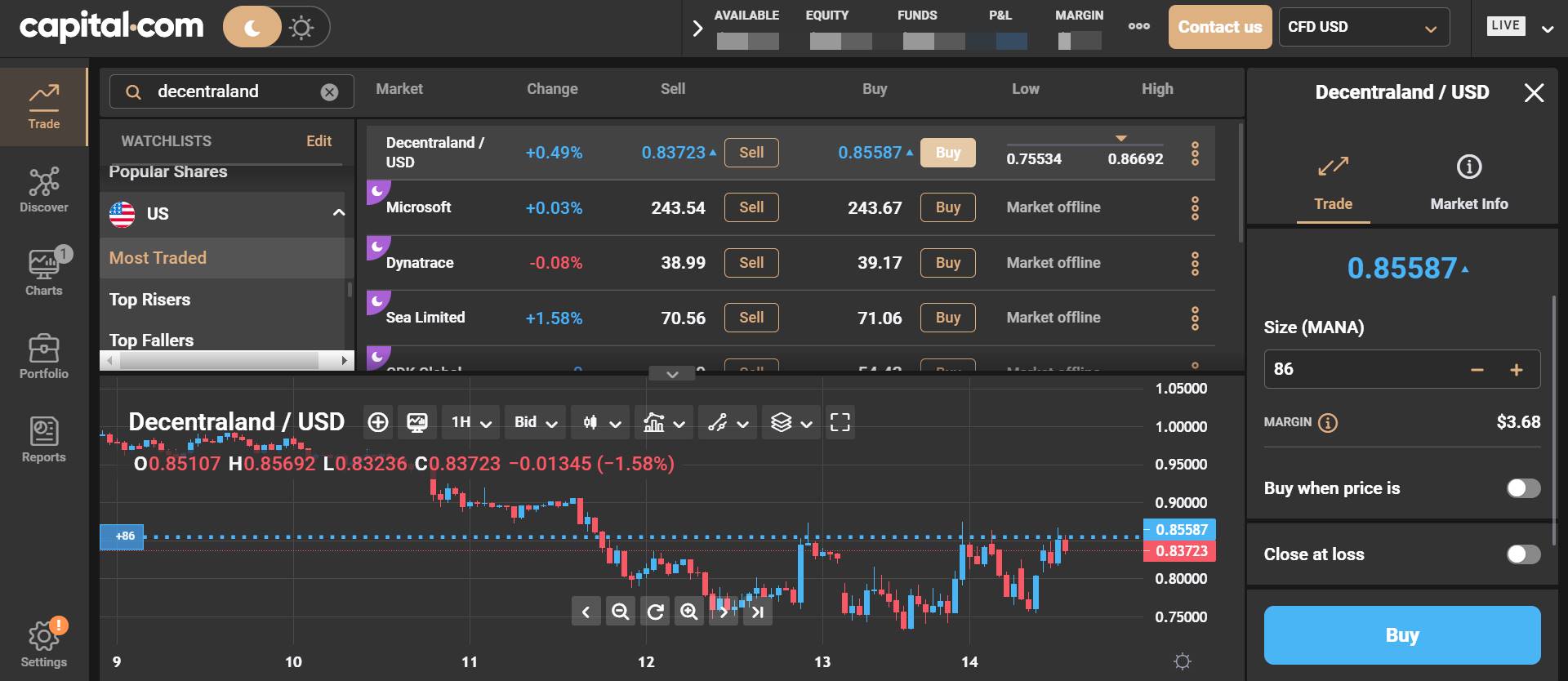The height and width of the screenshot is (681, 1568).
Task: Collapse the market list panel chevron
Action: [x=672, y=374]
